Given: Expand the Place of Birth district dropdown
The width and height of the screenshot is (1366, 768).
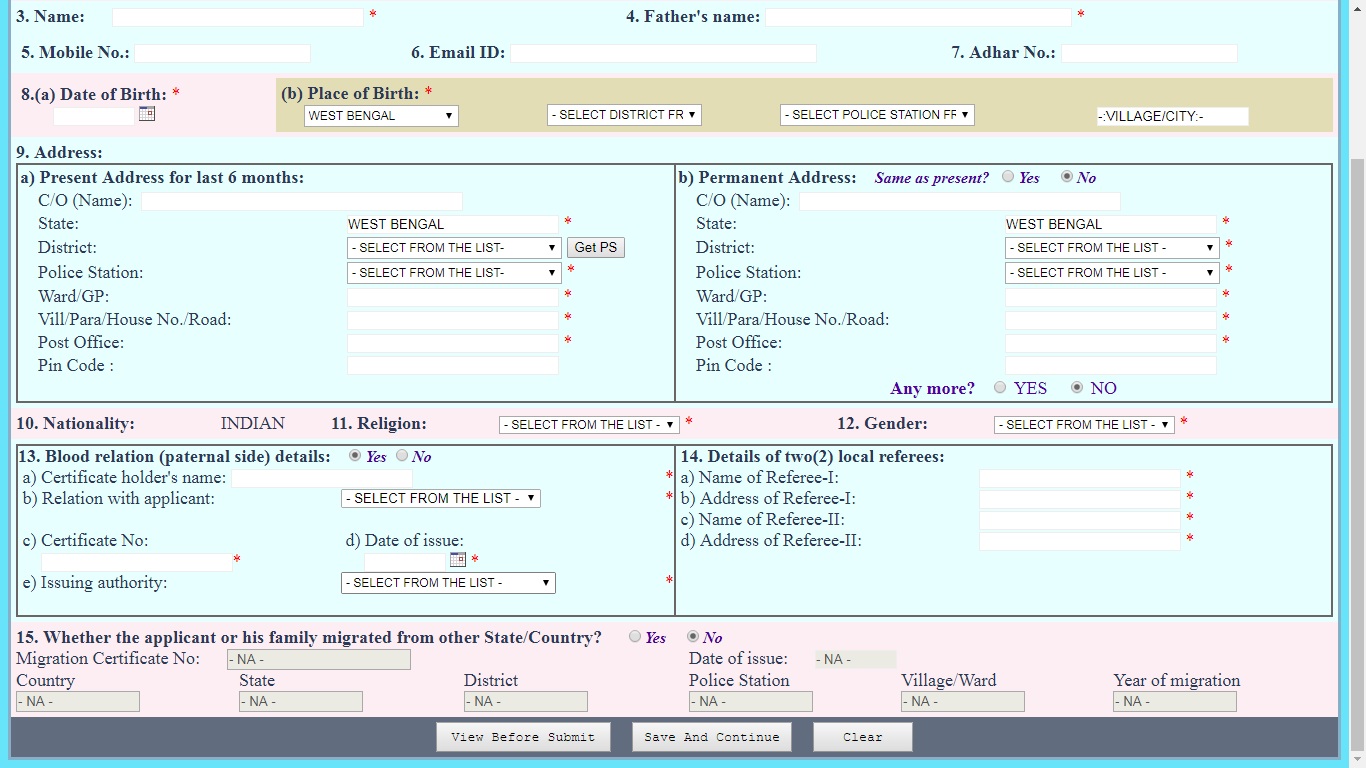Looking at the screenshot, I should (624, 114).
